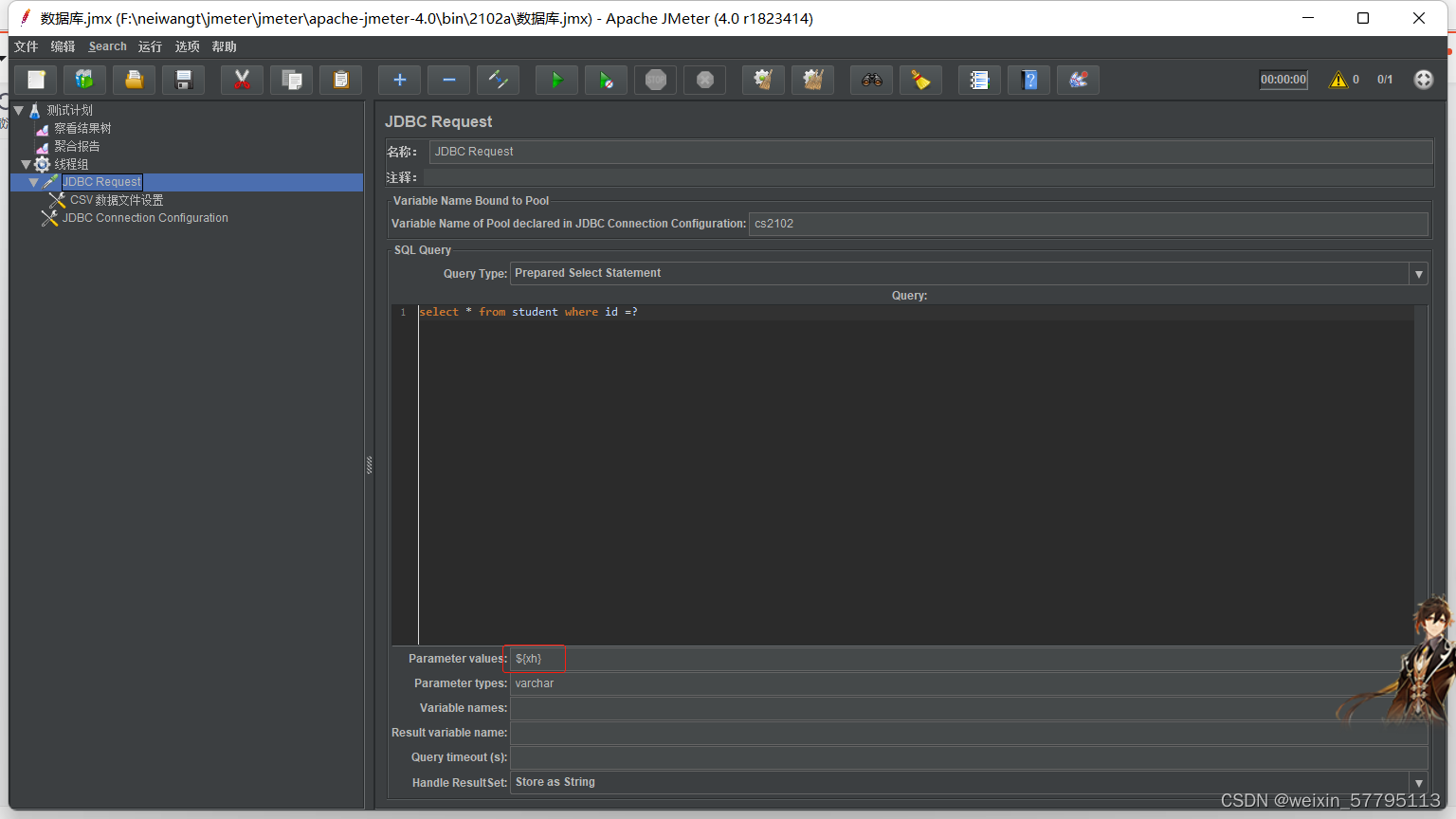The height and width of the screenshot is (819, 1456).
Task: Open the 选项 menu
Action: (x=187, y=46)
